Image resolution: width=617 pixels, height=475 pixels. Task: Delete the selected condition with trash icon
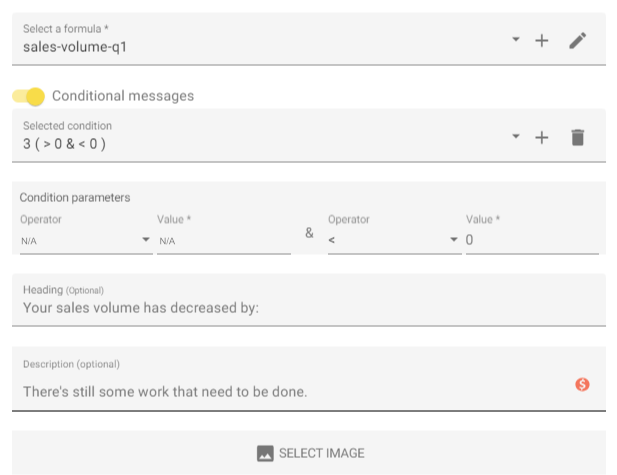577,137
